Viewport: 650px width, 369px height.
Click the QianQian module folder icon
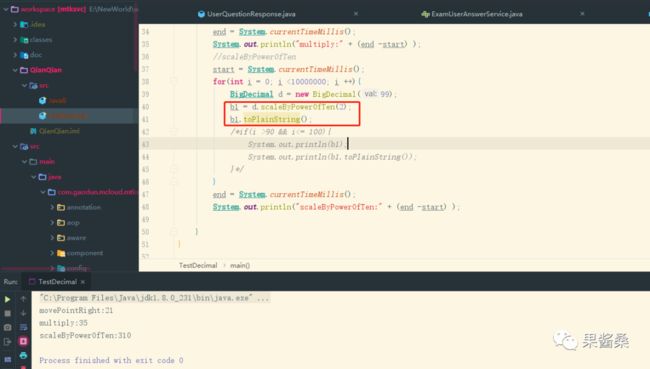pos(24,70)
